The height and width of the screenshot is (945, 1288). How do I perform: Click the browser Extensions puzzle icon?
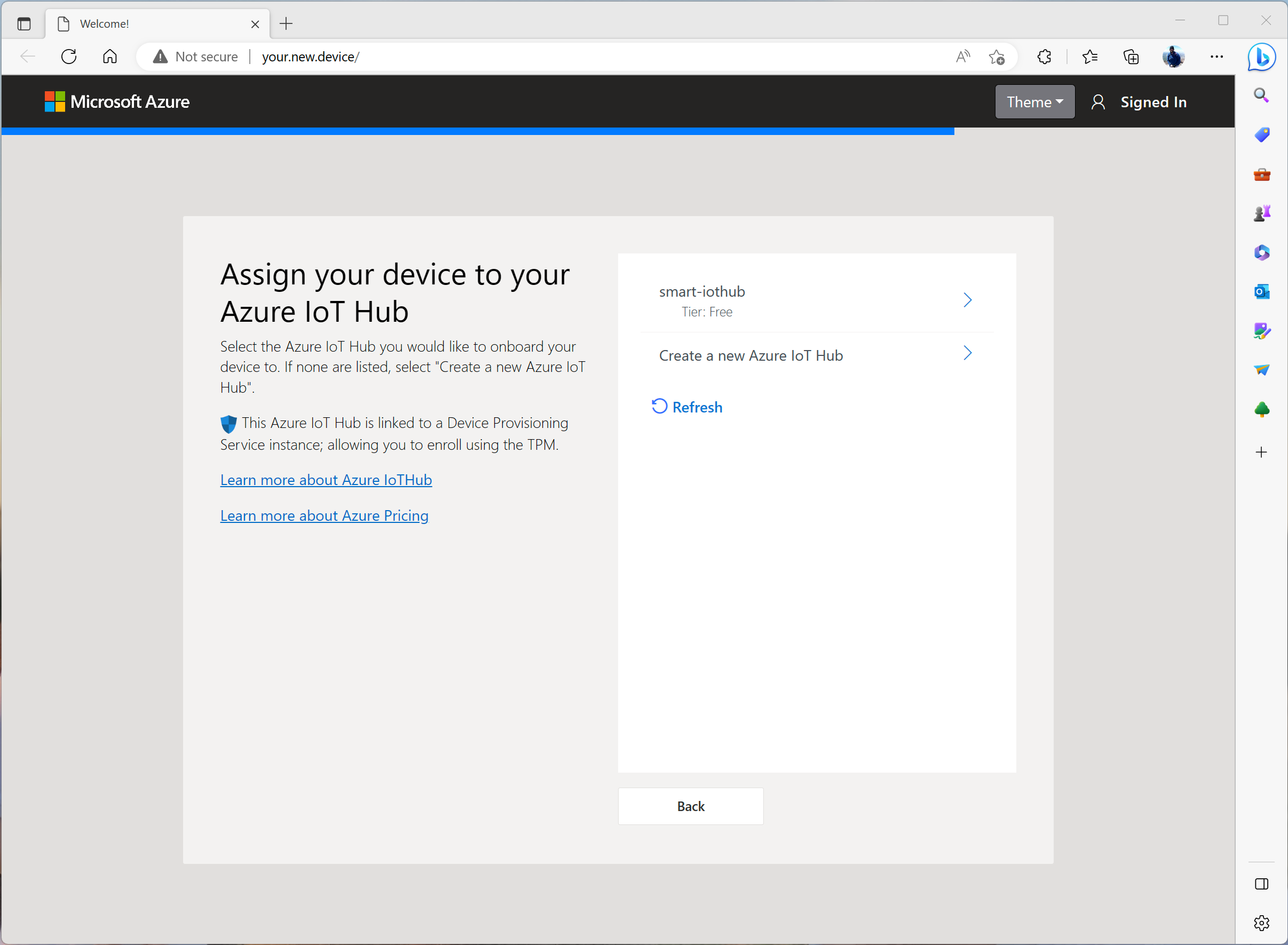click(1044, 57)
